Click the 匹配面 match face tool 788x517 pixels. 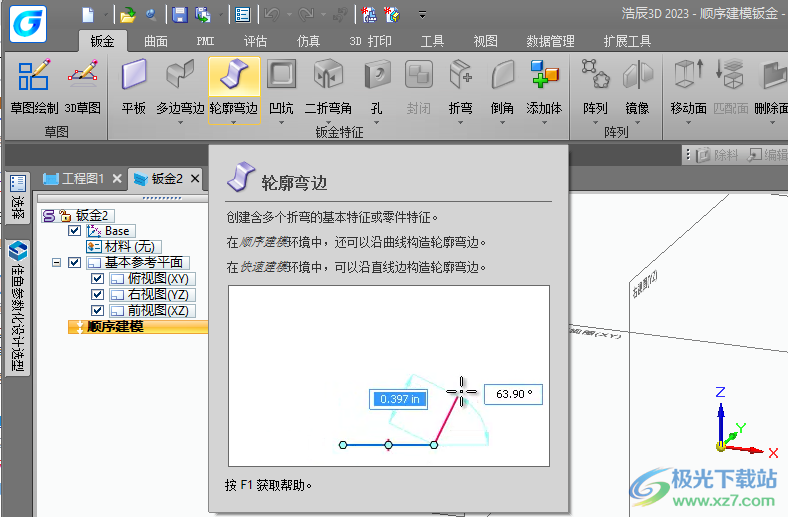click(730, 86)
